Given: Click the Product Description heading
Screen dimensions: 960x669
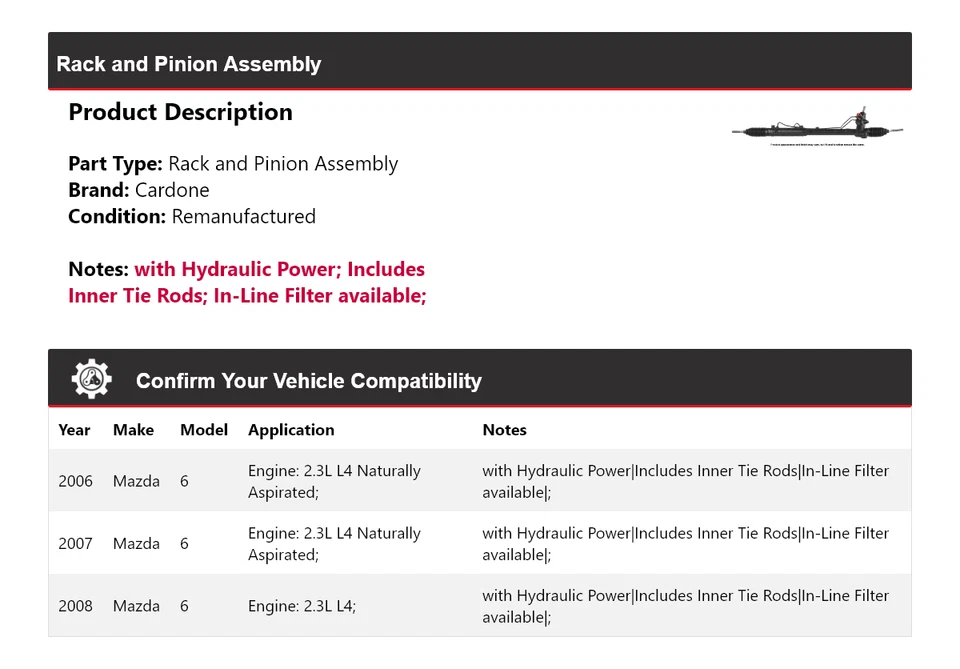Looking at the screenshot, I should point(180,112).
